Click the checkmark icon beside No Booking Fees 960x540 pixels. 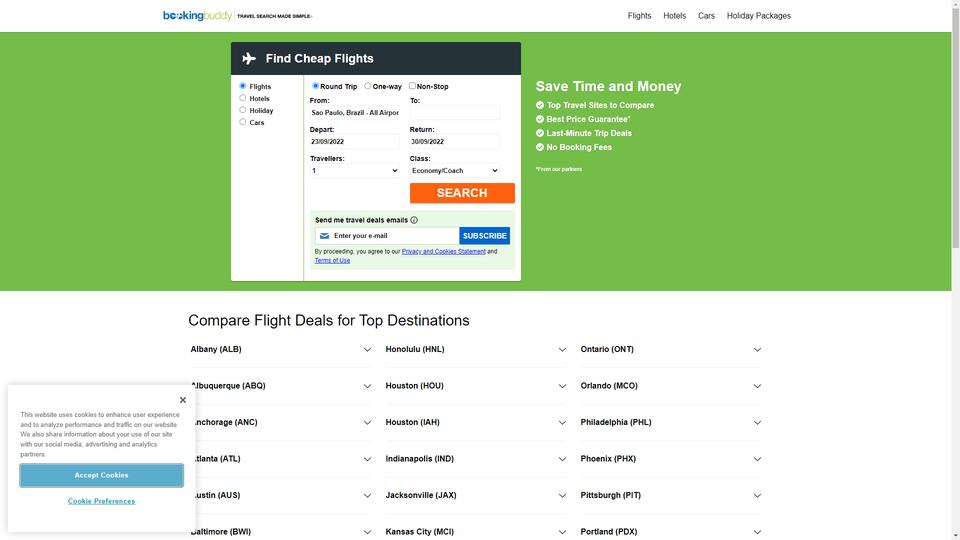[540, 148]
